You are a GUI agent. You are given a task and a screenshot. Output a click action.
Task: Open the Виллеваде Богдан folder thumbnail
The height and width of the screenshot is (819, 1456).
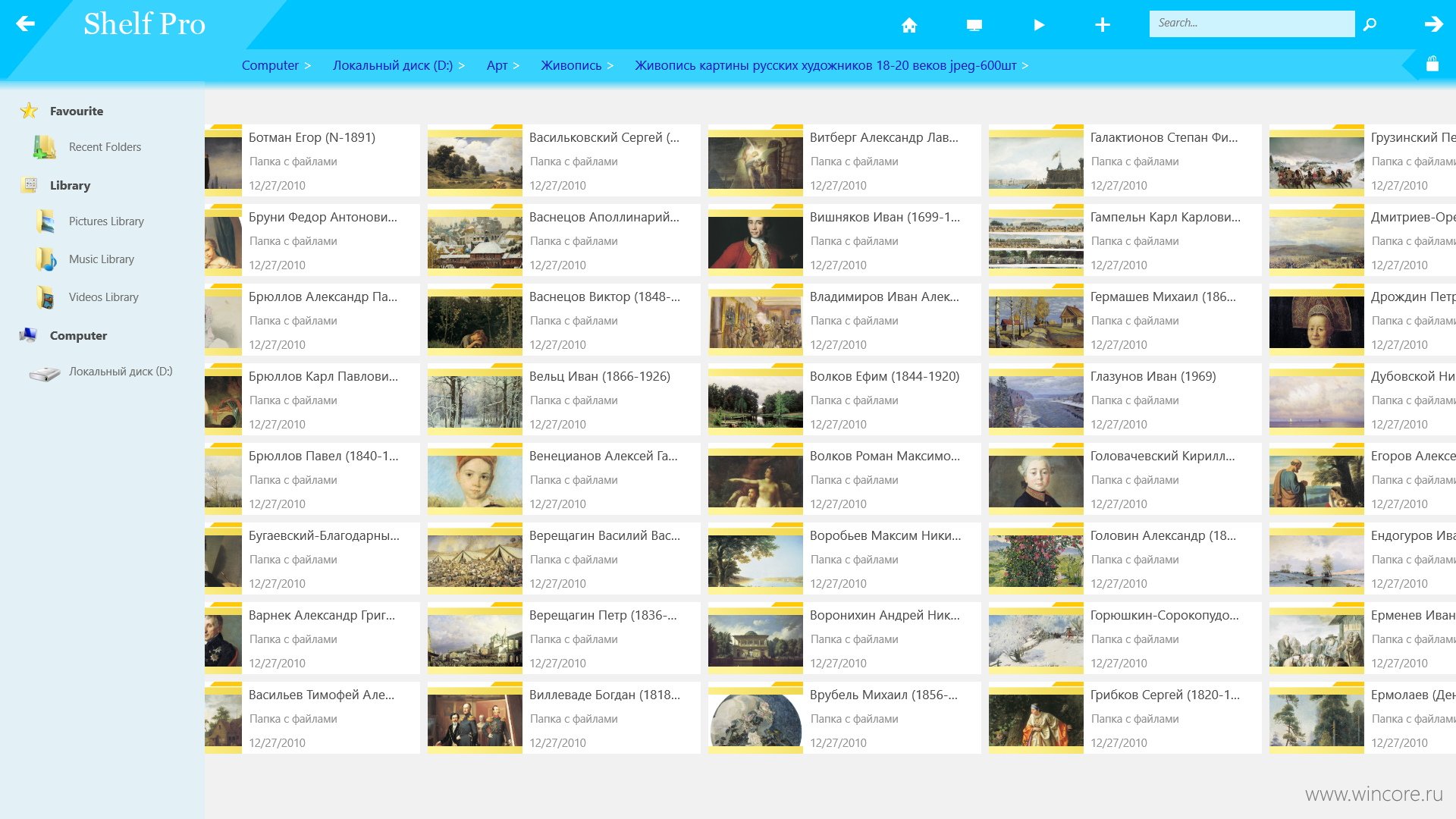click(x=475, y=717)
